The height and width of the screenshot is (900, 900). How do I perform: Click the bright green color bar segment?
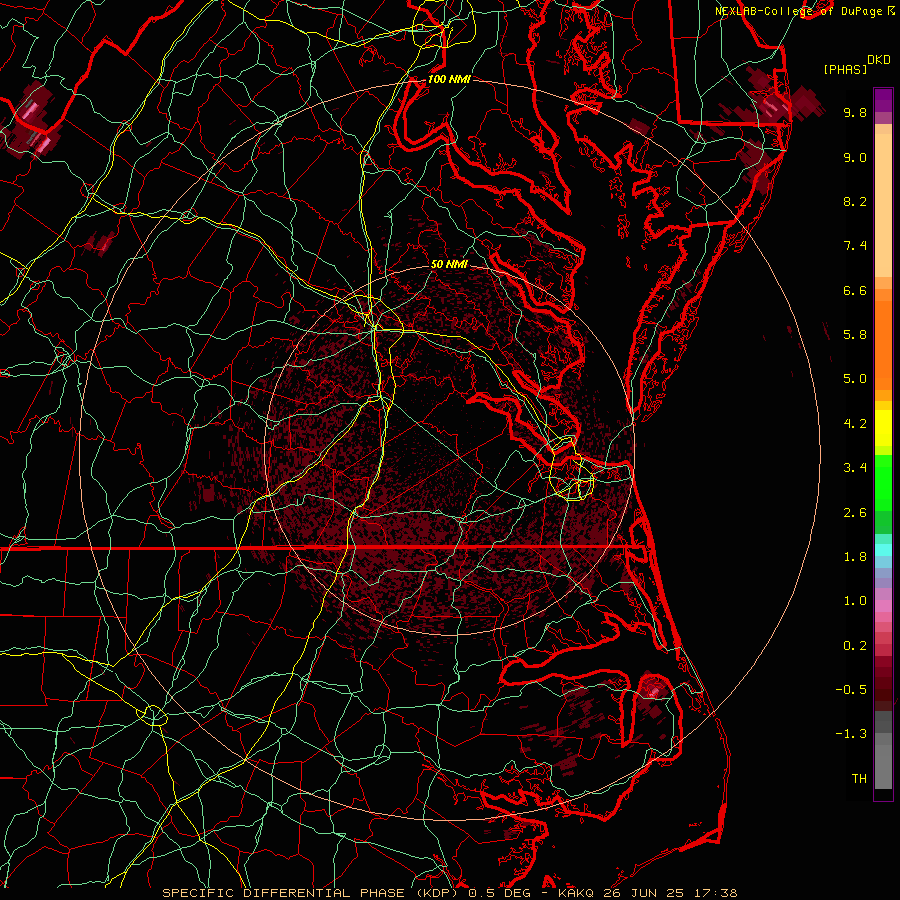[883, 483]
